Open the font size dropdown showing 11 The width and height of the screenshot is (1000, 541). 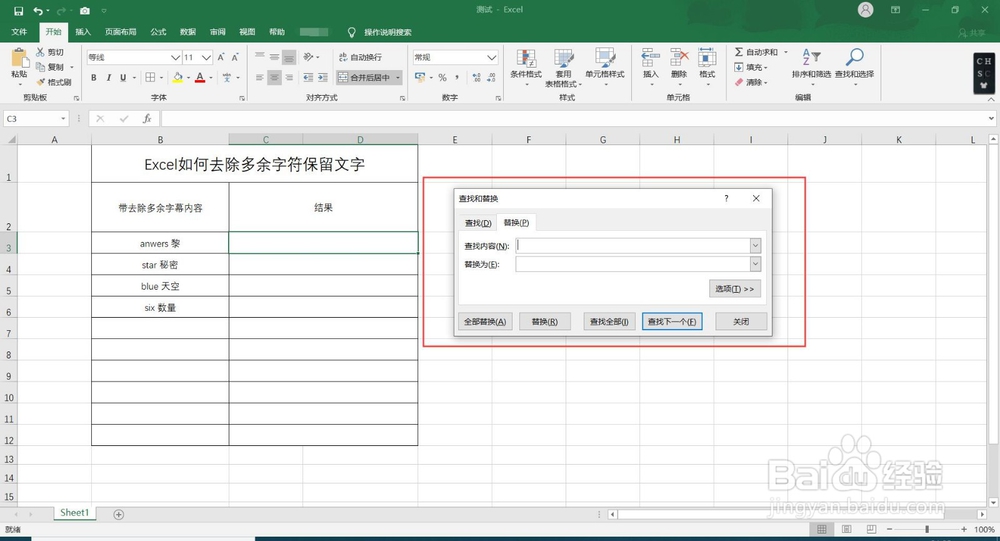(x=206, y=57)
